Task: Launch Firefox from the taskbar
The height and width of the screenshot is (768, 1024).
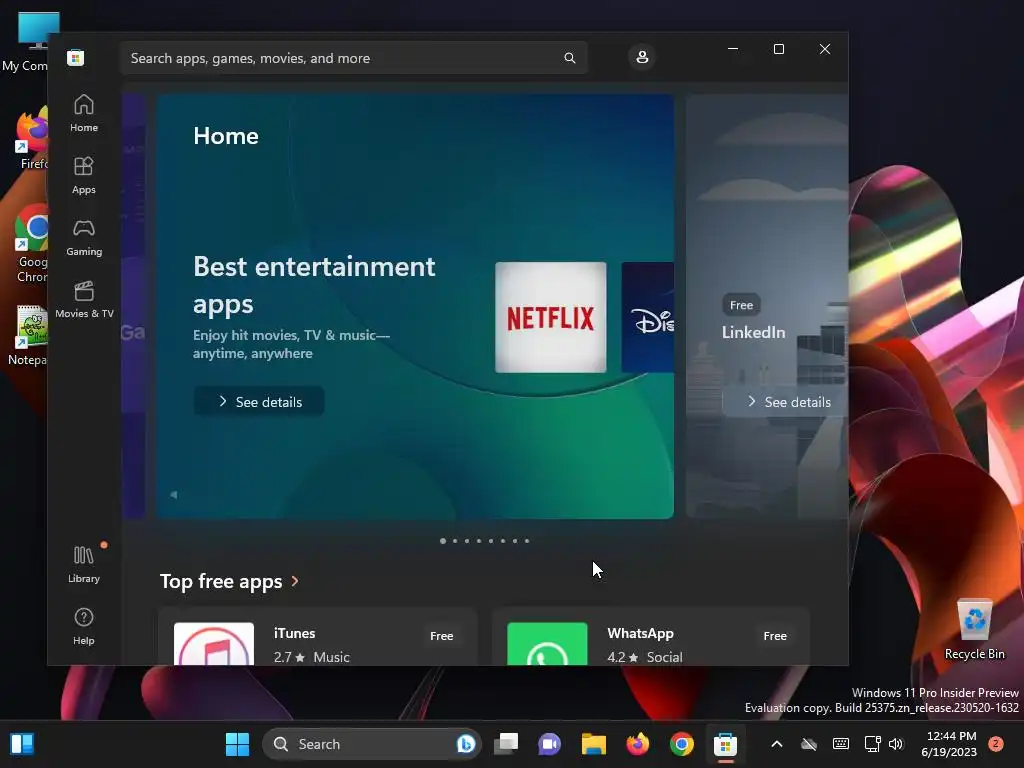Action: [x=637, y=744]
